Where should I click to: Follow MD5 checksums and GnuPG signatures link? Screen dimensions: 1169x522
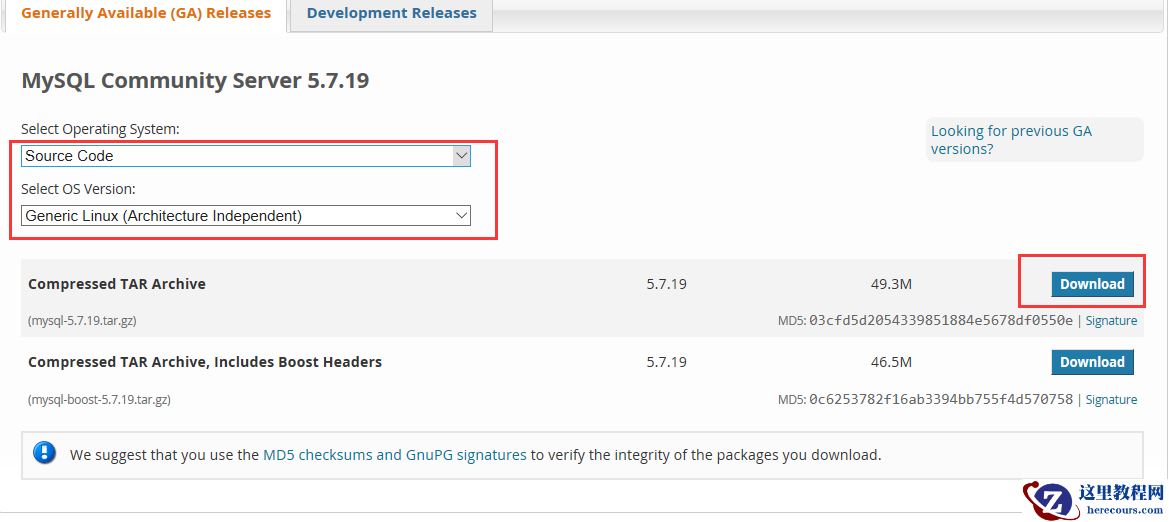[394, 454]
